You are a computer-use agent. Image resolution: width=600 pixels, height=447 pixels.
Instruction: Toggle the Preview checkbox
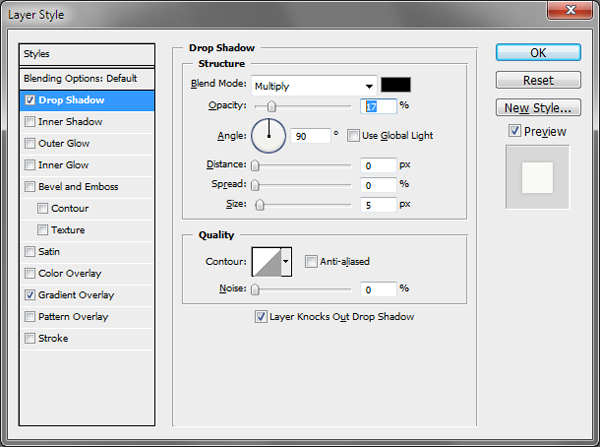(x=515, y=131)
